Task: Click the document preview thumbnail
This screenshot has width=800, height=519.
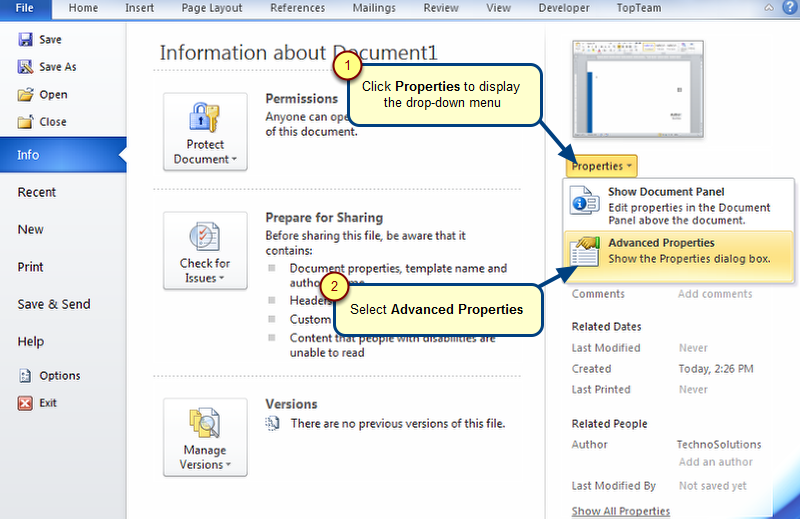Action: click(637, 89)
